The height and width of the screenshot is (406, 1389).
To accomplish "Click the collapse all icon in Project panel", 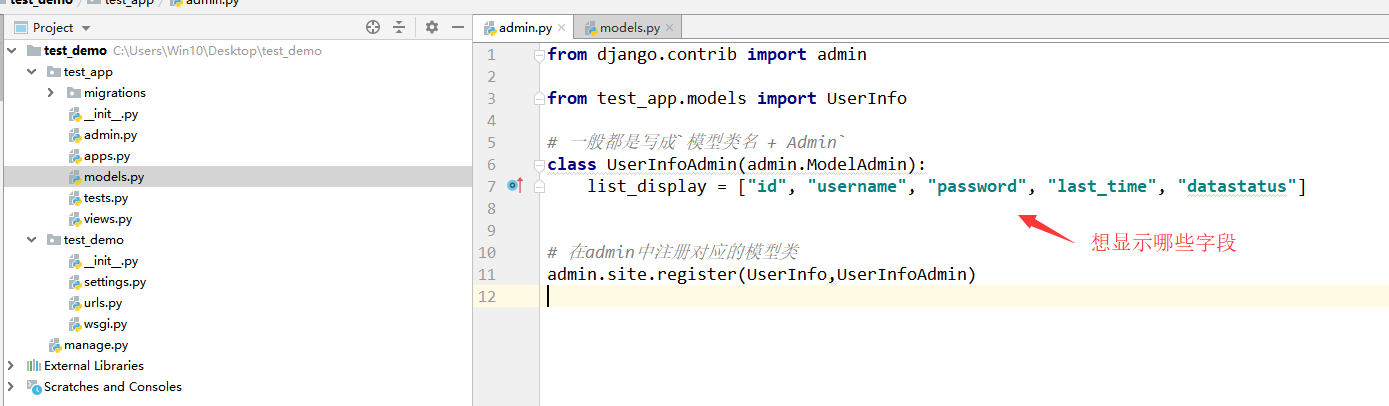I will click(x=399, y=28).
